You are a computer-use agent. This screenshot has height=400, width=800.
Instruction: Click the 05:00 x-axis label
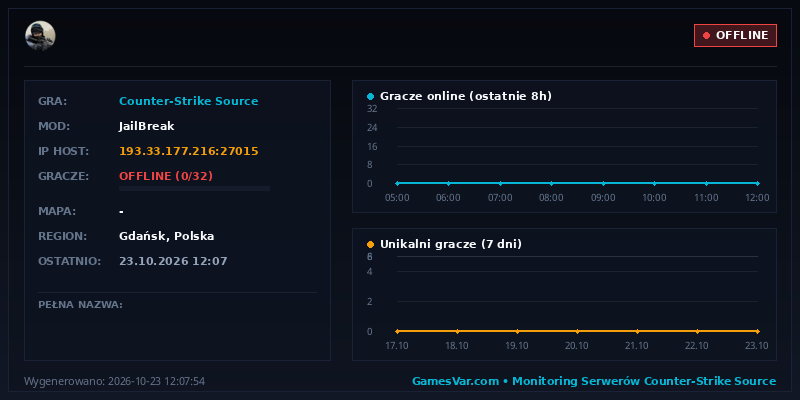pyautogui.click(x=397, y=197)
